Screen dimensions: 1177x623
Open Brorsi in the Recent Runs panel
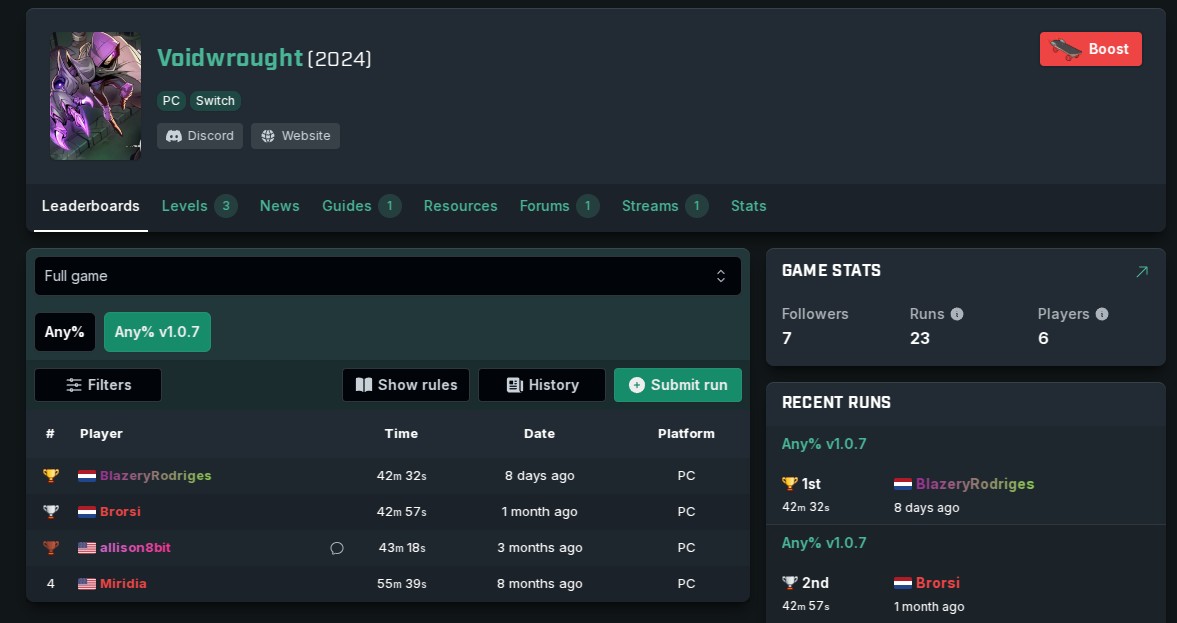(938, 583)
